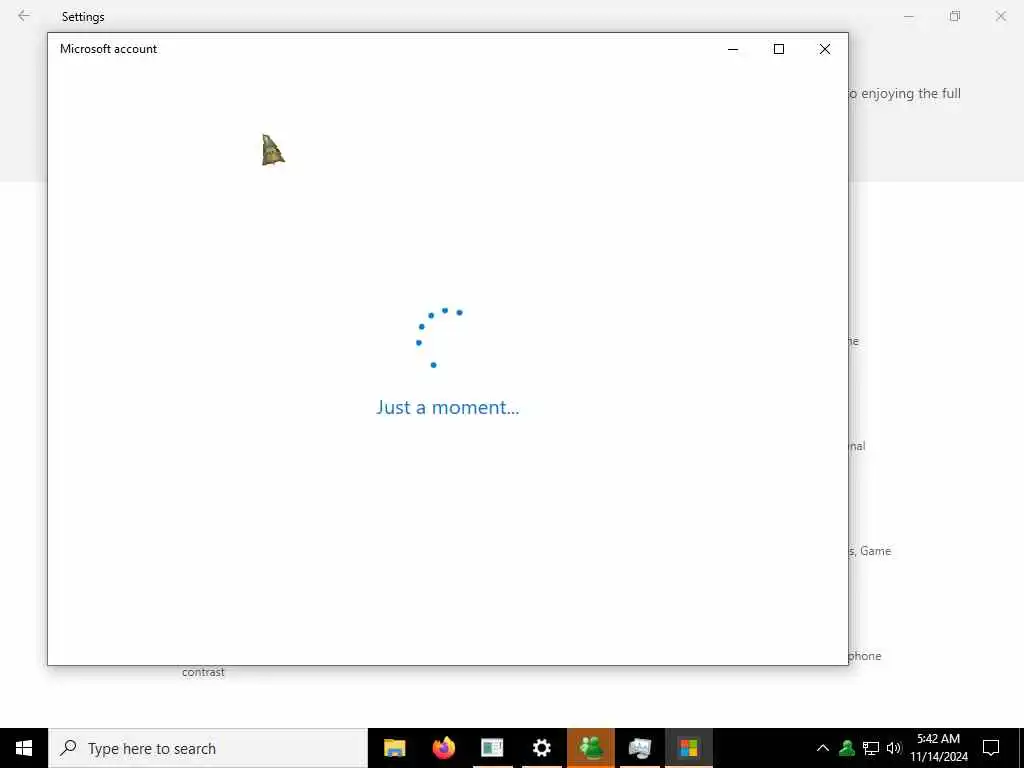This screenshot has width=1024, height=768.
Task: Launch Firefox from the taskbar
Action: coord(444,748)
